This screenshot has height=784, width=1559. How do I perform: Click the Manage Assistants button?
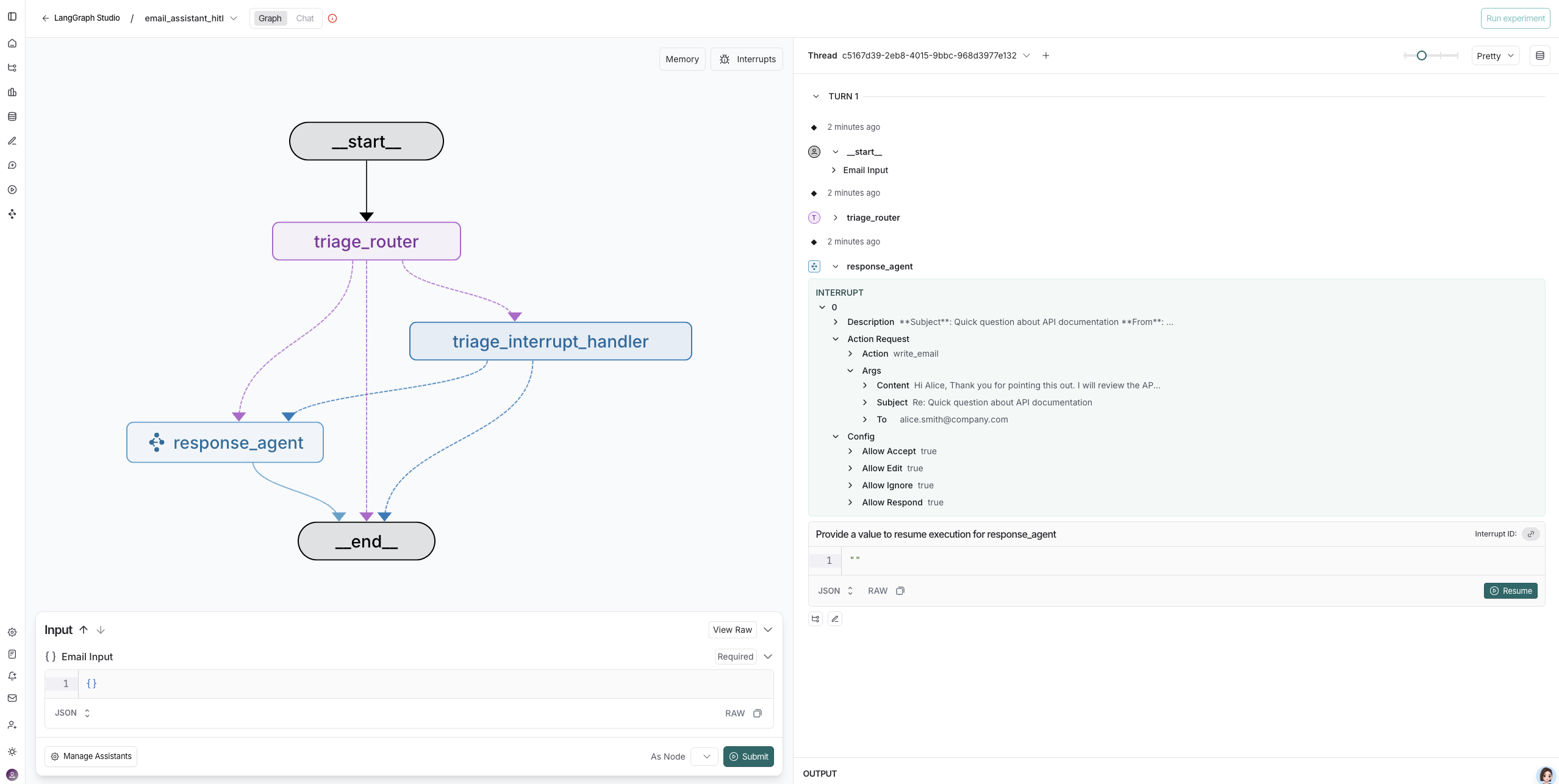(x=91, y=756)
